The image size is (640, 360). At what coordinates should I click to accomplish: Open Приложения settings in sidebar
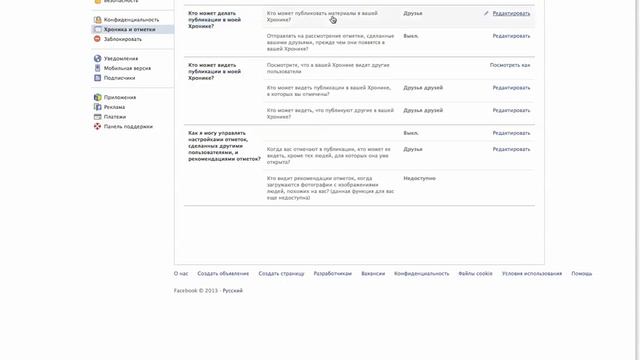[x=120, y=97]
